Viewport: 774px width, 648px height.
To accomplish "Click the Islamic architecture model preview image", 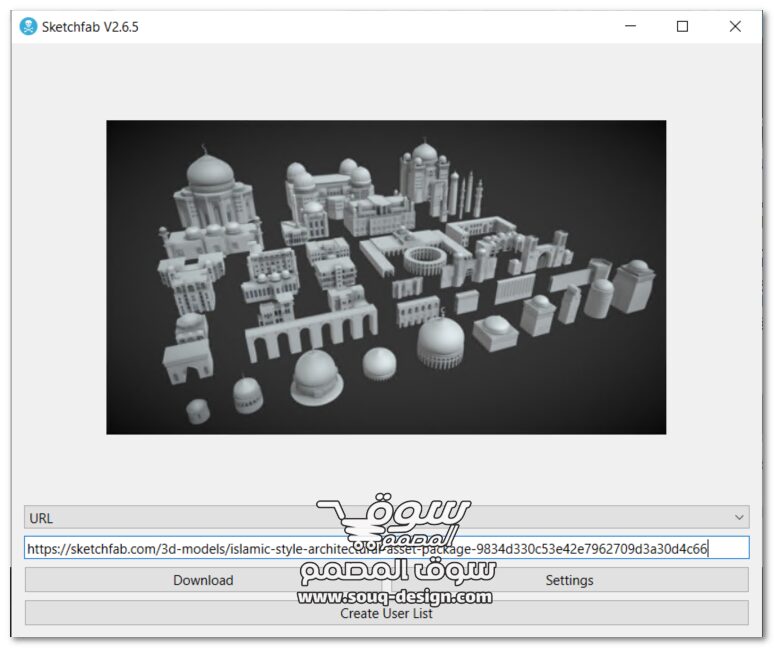I will tap(386, 277).
